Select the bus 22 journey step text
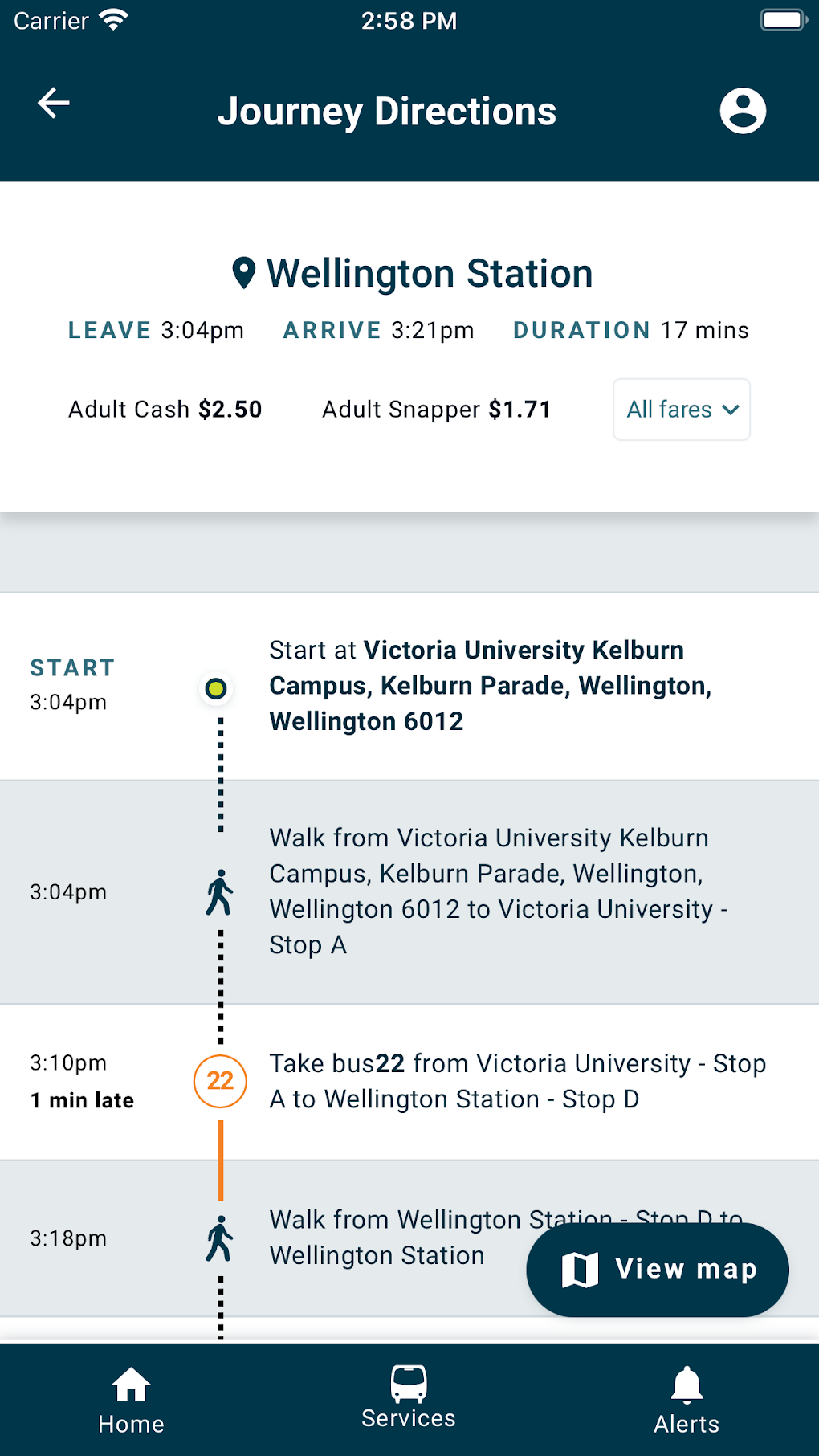Viewport: 819px width, 1456px height. point(518,1081)
